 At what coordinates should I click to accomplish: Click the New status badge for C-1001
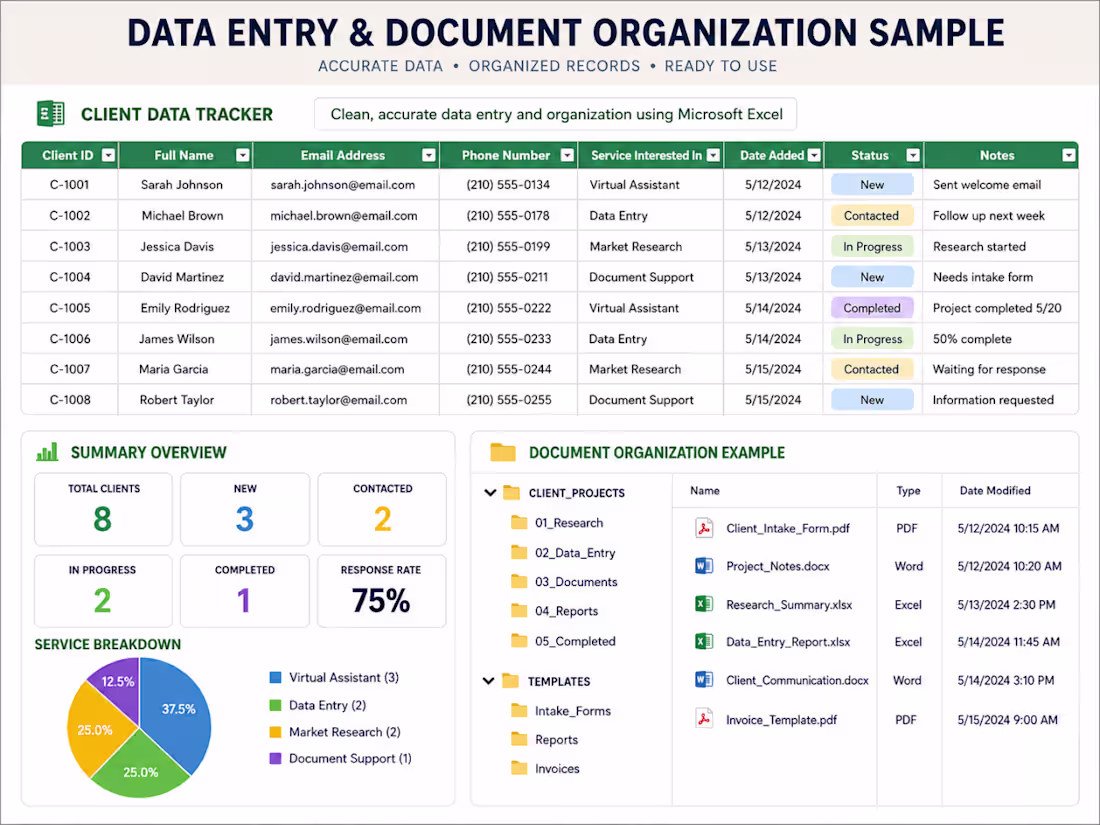[872, 185]
